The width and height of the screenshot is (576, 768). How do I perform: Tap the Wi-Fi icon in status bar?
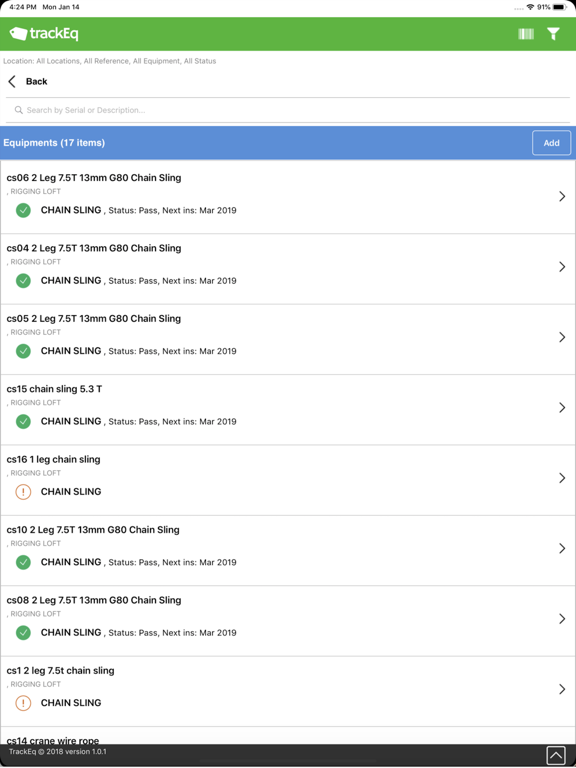tap(530, 7)
